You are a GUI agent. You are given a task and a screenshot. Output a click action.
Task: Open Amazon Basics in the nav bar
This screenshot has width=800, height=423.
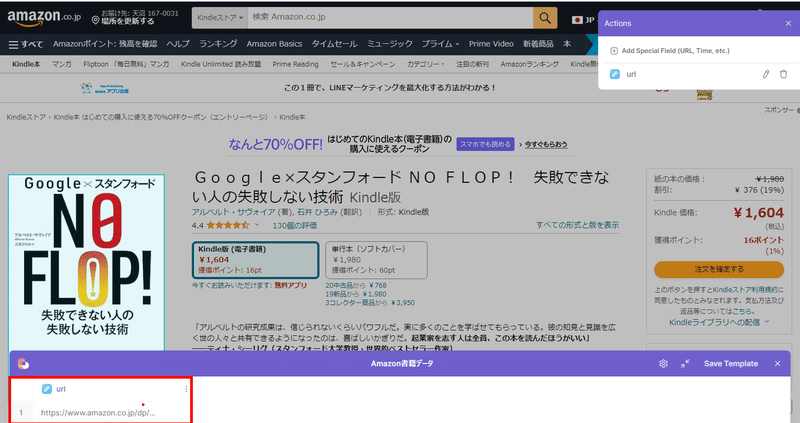[x=274, y=44]
